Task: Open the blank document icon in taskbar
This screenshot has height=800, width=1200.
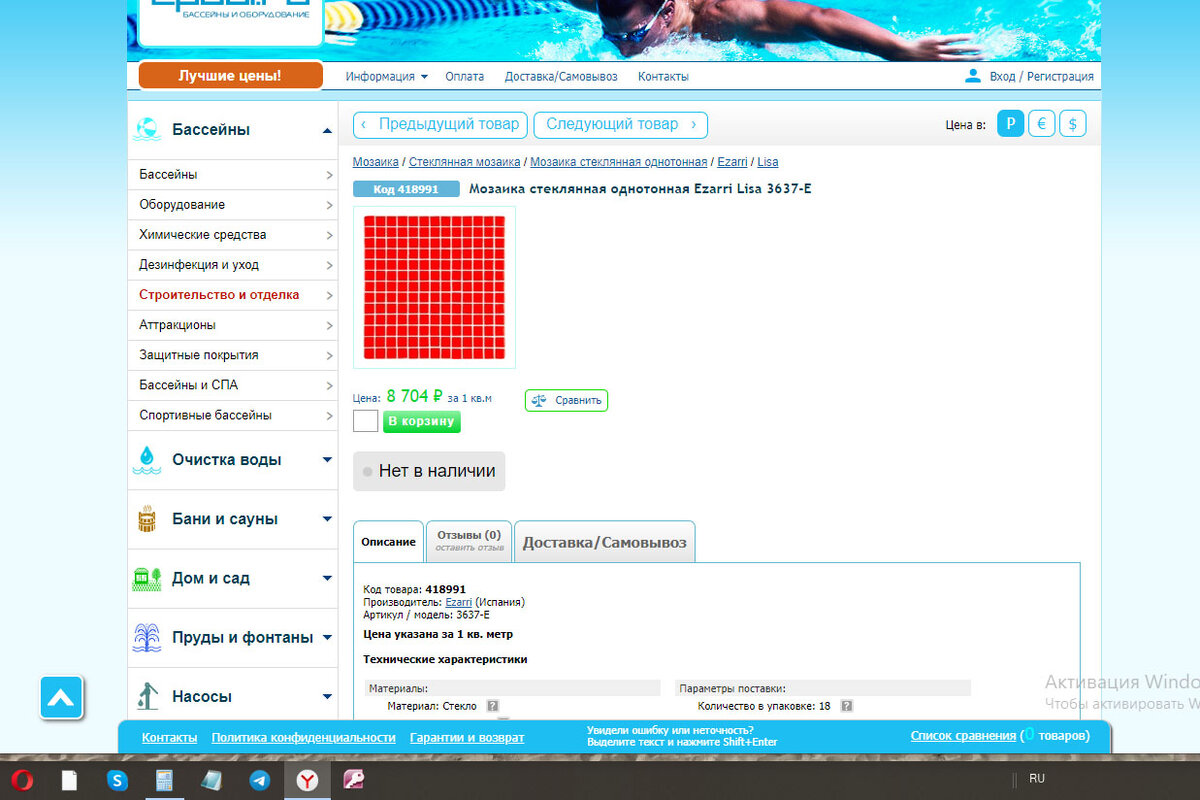Action: click(69, 780)
